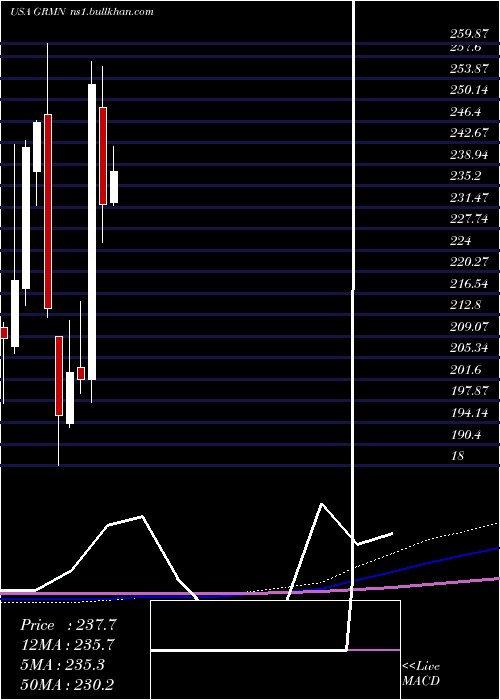Select the 197.87 price axis label
The image size is (500, 700).
[x=469, y=391]
